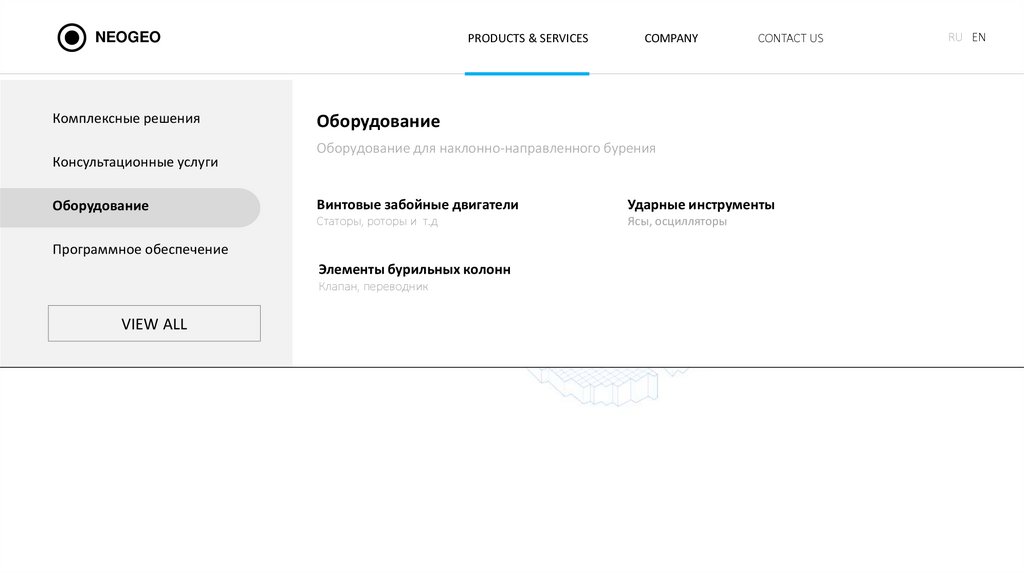Select the highlighted Оборудование sidebar item

coord(130,208)
